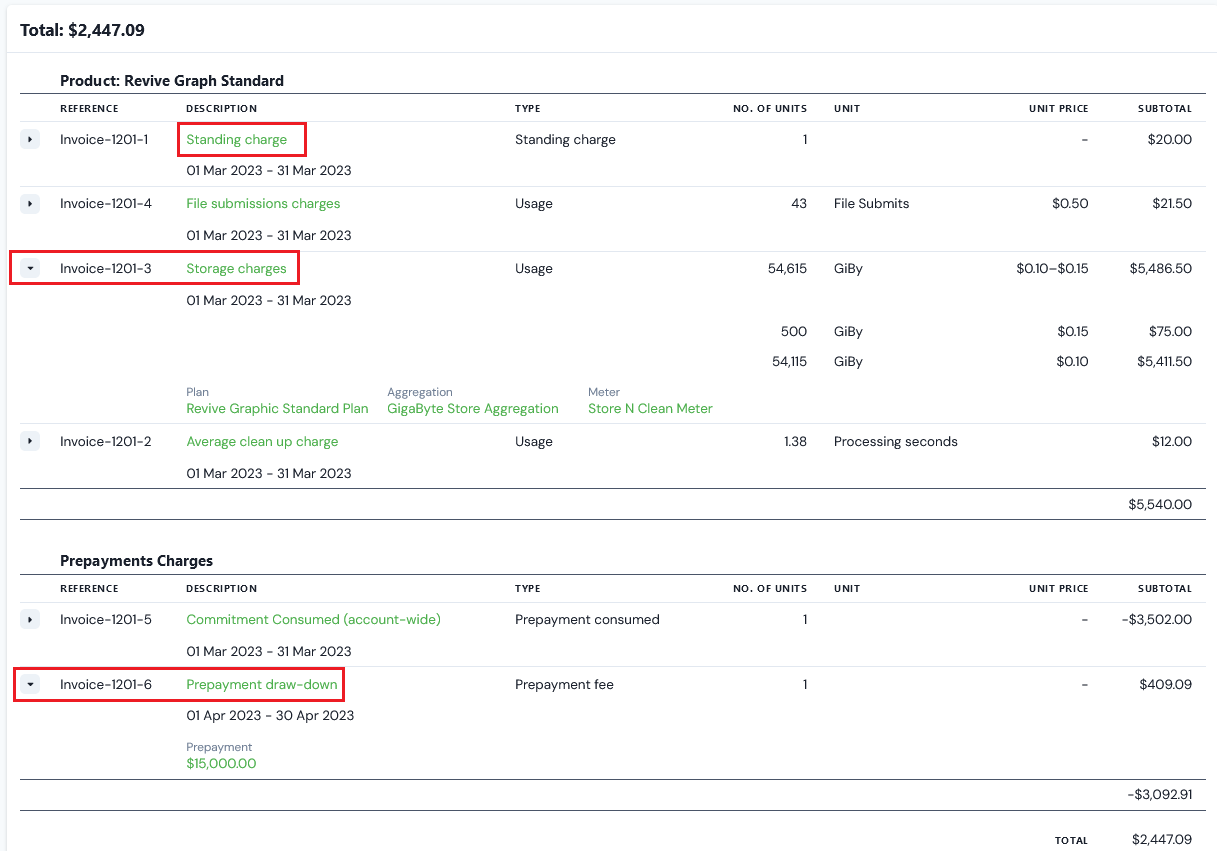Open the GigaByte Store Aggregation link
Screen dimensions: 1217x851
point(473,408)
